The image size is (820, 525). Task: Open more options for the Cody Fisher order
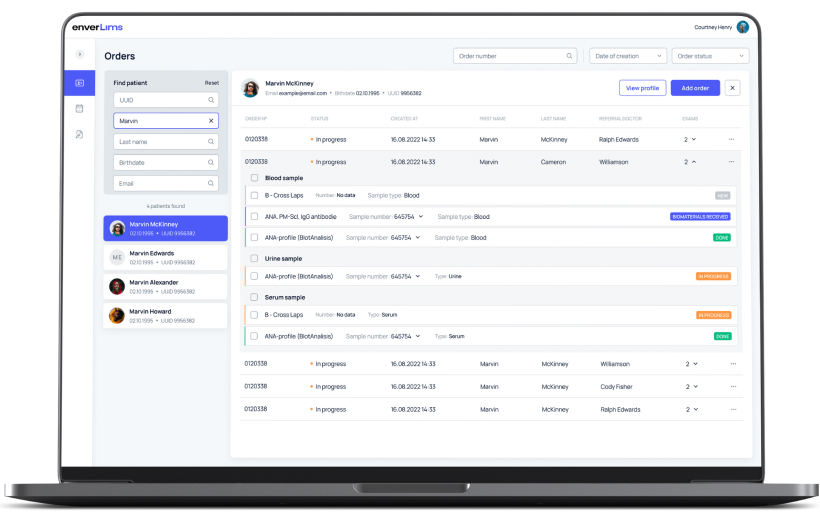pos(731,387)
